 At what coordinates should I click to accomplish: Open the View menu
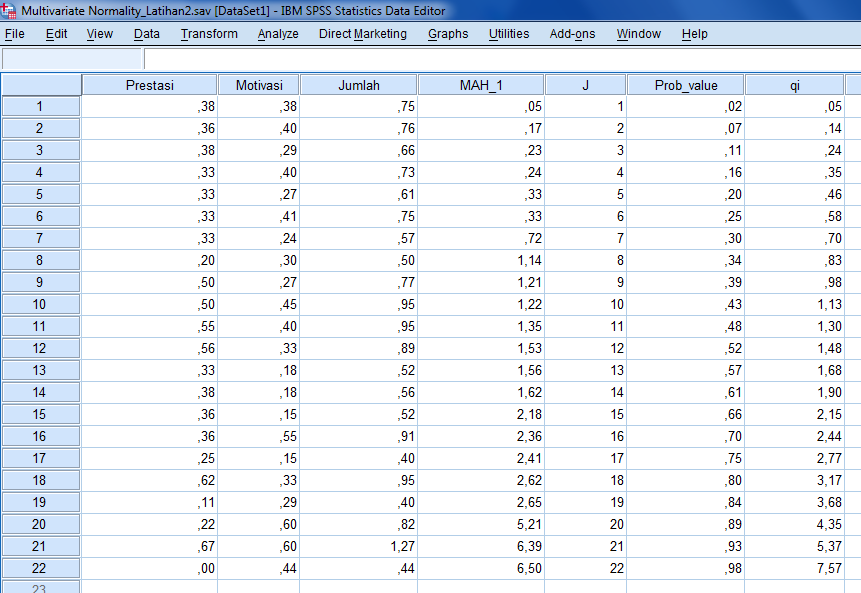click(x=99, y=33)
